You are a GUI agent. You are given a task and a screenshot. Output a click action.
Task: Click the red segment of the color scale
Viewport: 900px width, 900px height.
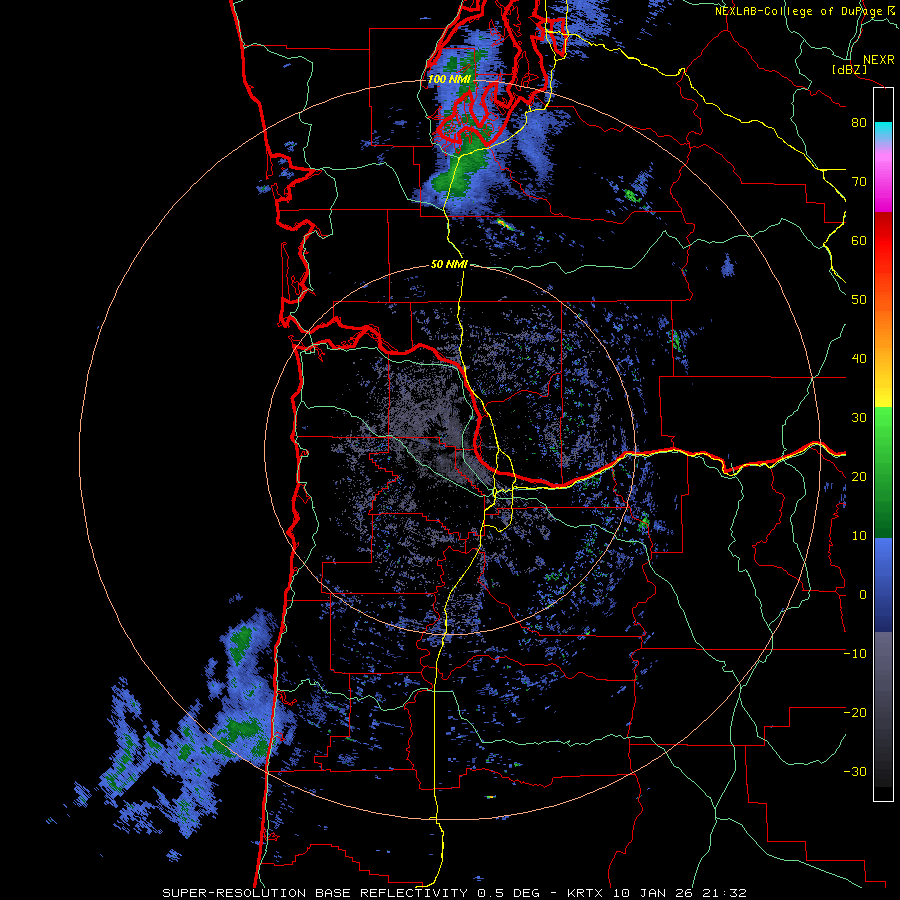click(x=883, y=241)
